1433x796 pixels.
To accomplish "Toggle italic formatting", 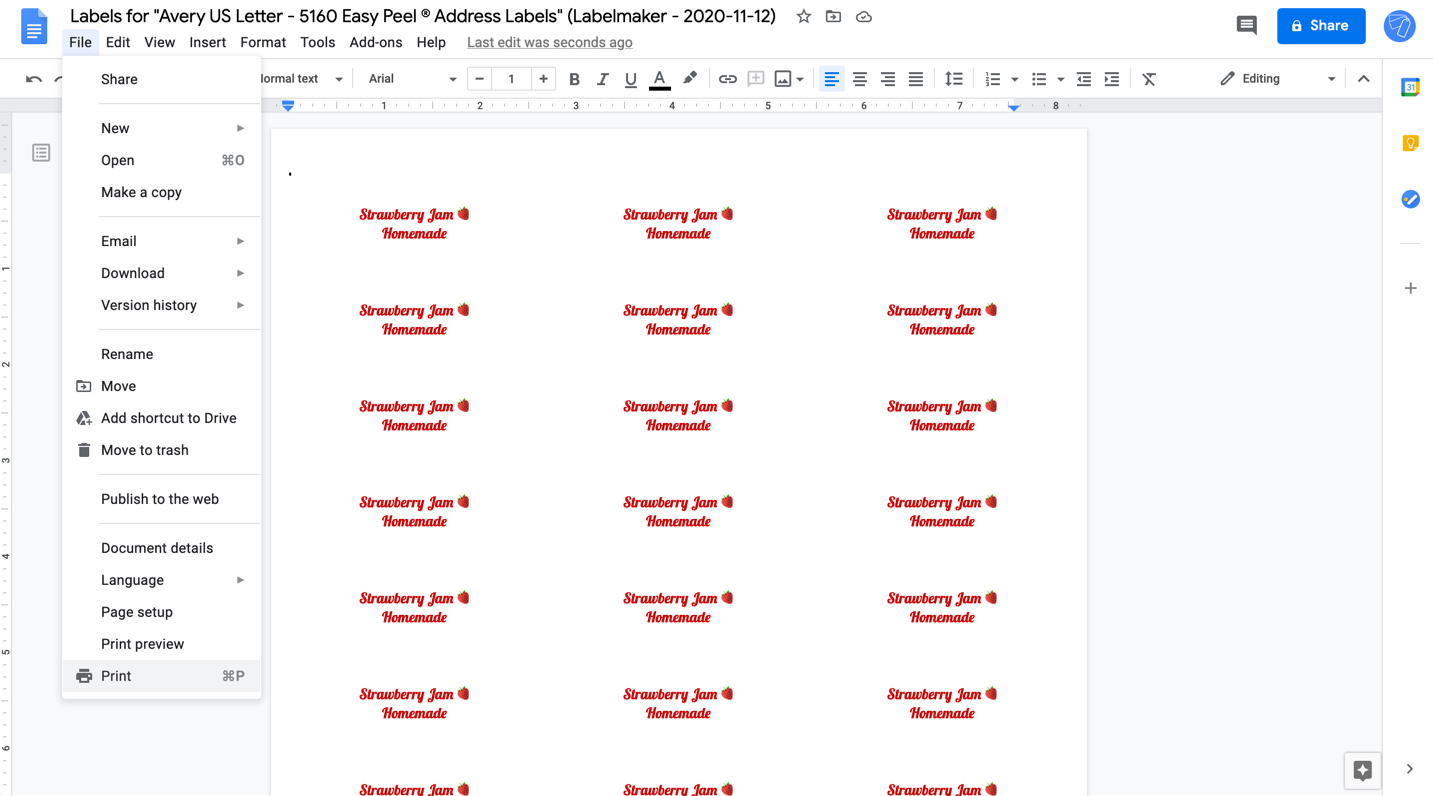I will click(x=602, y=78).
